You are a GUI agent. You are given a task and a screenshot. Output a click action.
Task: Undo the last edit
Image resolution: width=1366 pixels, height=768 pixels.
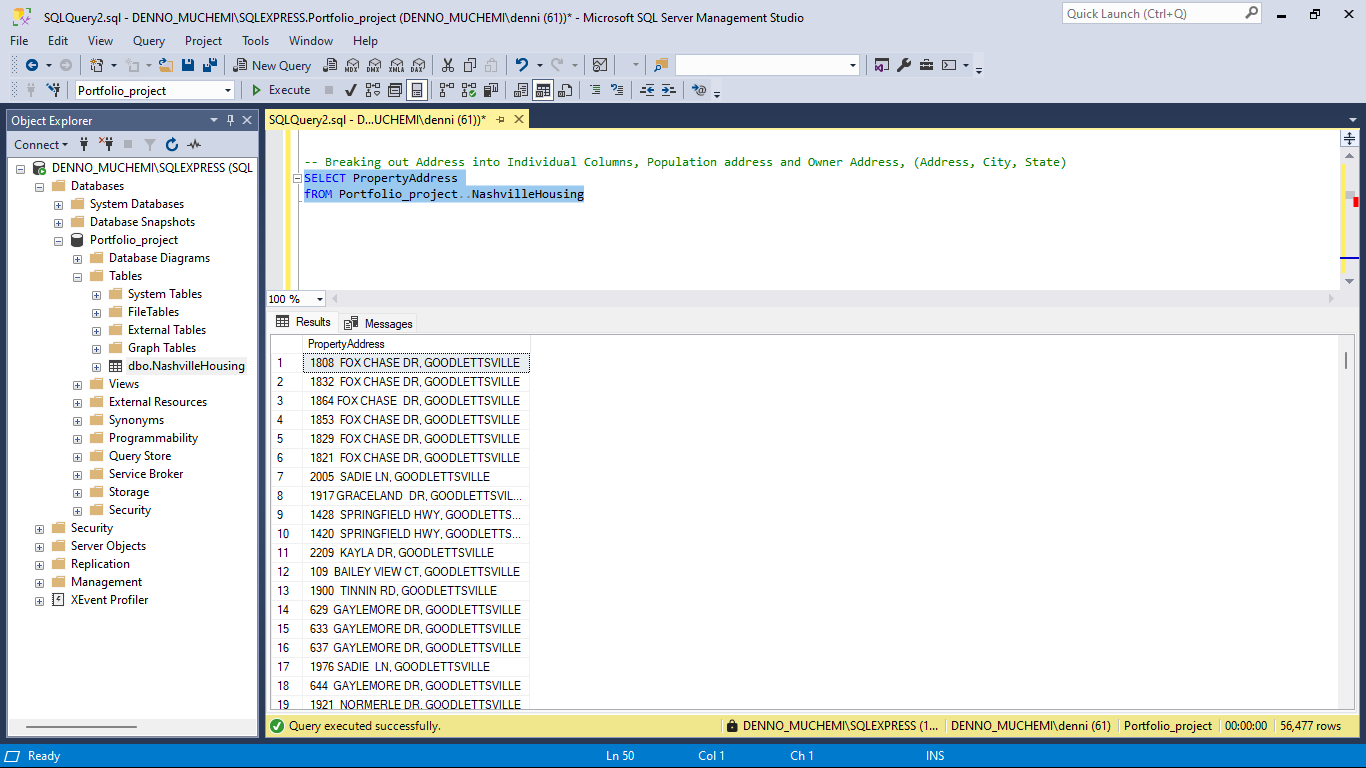pos(521,65)
